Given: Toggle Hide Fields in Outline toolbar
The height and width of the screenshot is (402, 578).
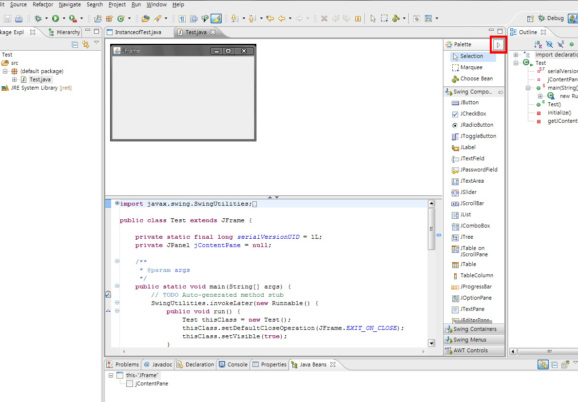Looking at the screenshot, I should point(549,45).
